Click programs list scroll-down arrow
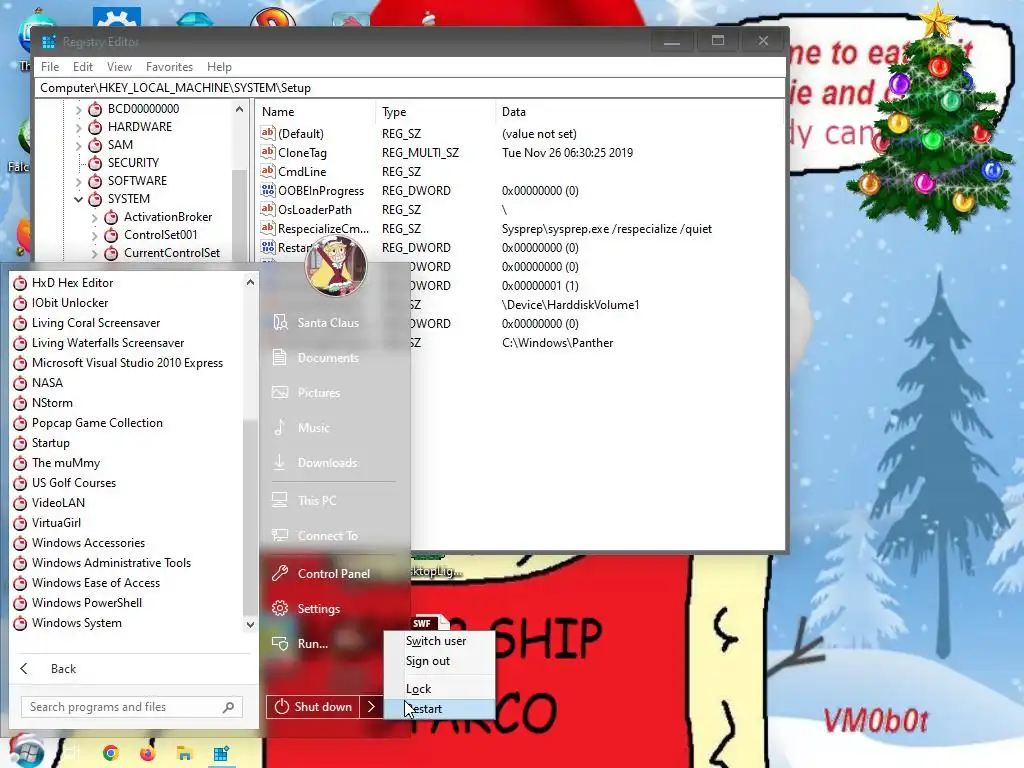 [x=250, y=624]
